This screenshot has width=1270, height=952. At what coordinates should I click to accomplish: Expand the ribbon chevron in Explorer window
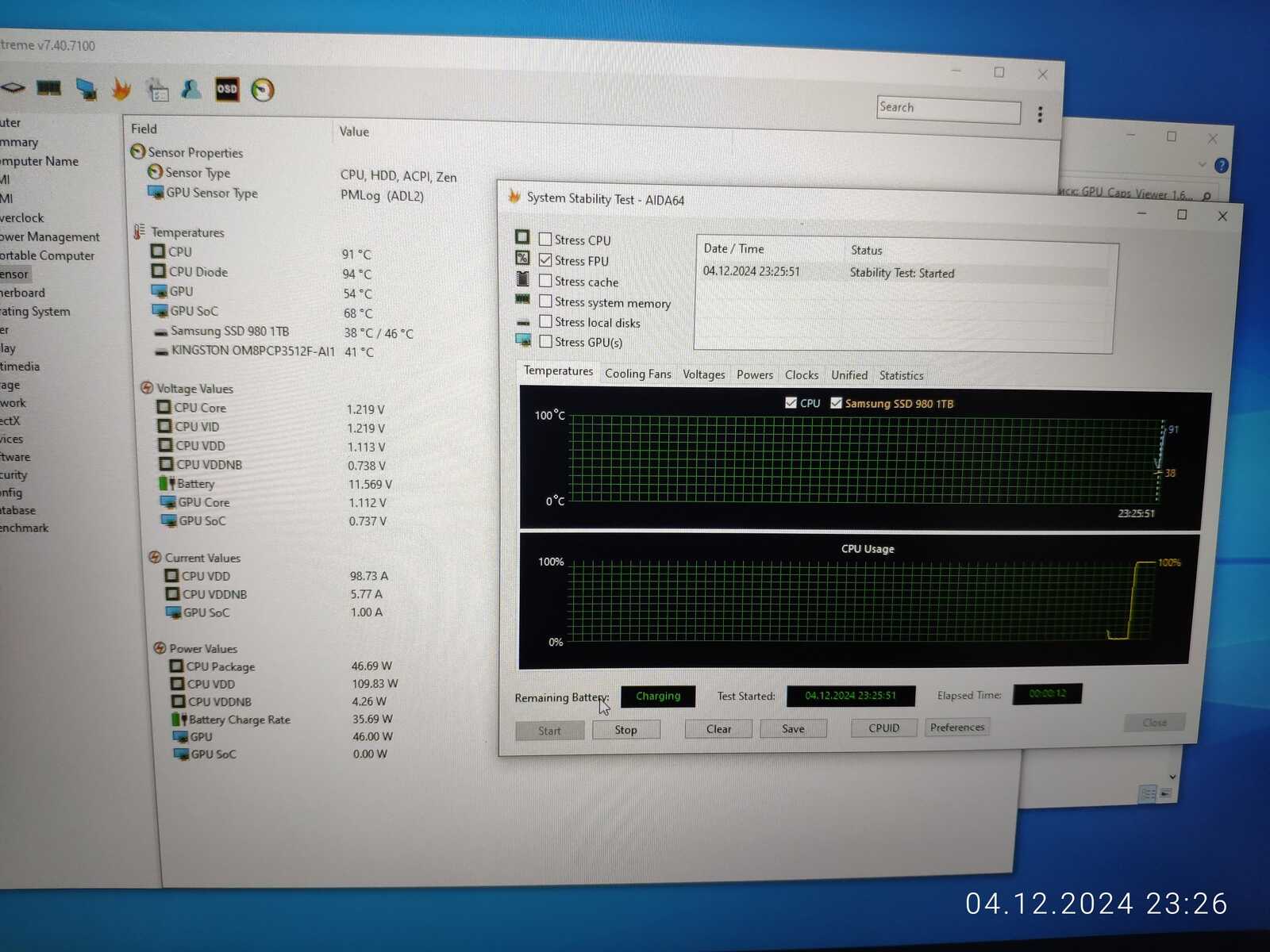[x=1202, y=164]
